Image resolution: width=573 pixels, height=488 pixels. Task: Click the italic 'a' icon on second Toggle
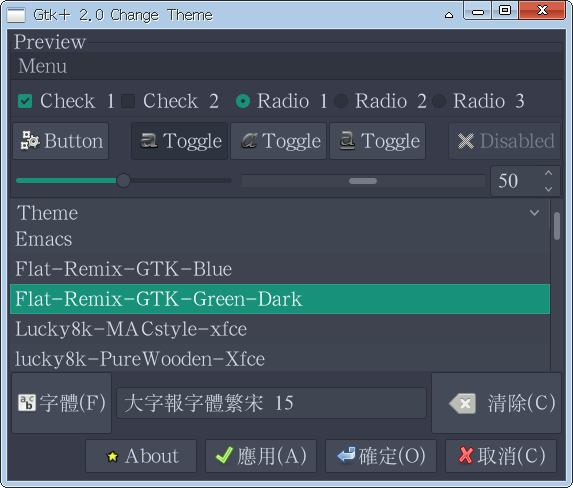pos(249,140)
